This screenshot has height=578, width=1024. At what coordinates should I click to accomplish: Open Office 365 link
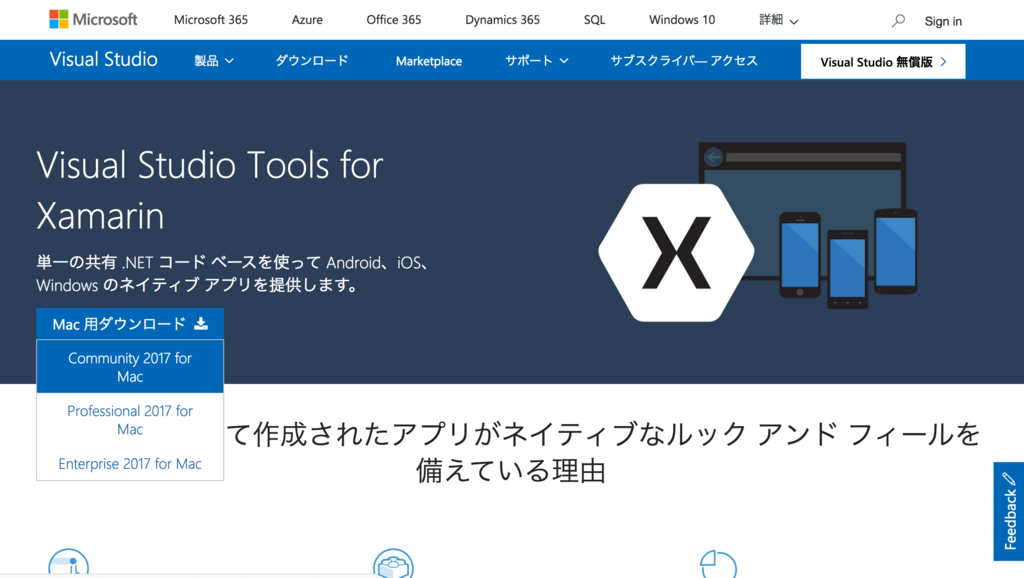pos(394,20)
